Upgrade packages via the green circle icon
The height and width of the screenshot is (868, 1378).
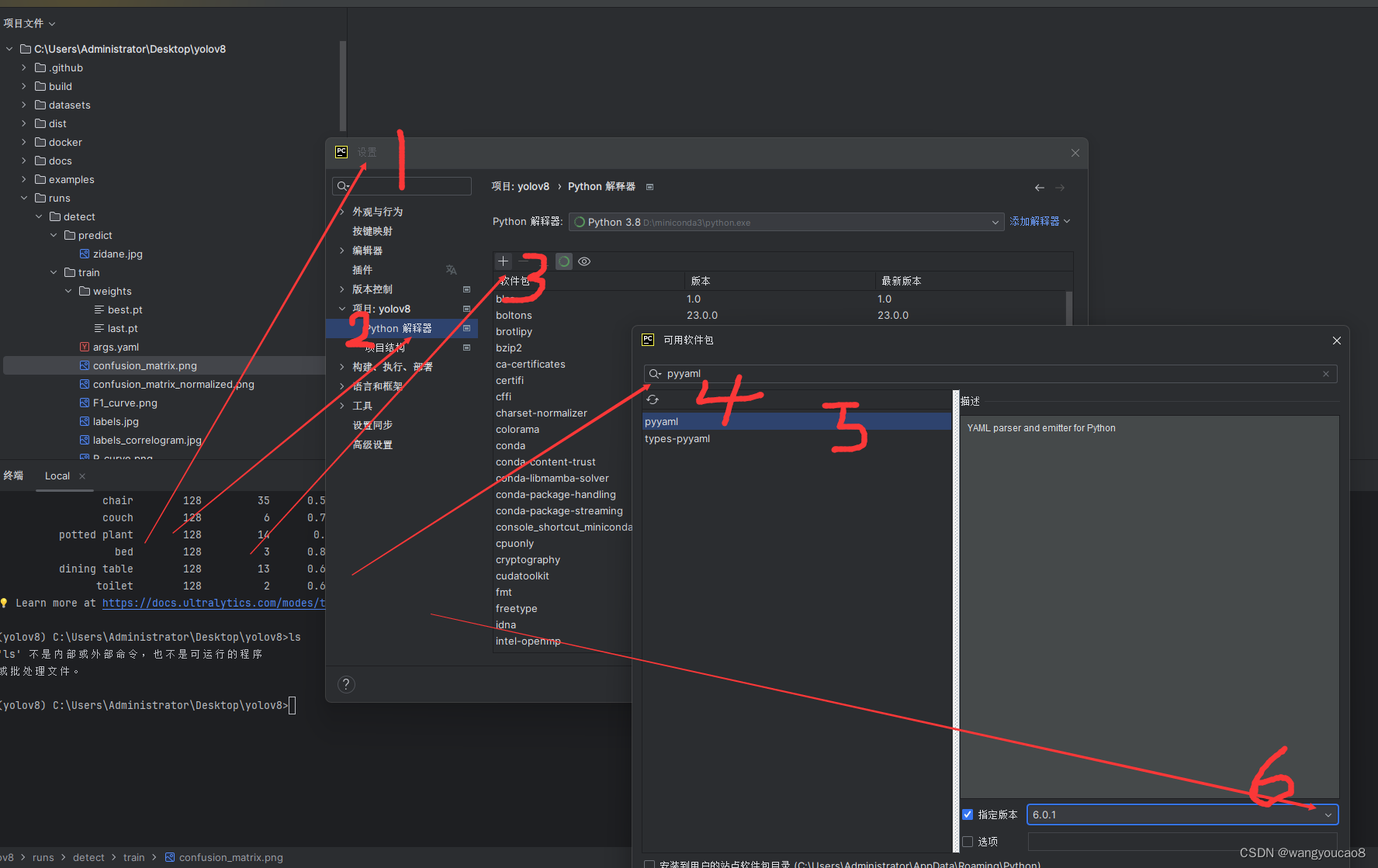(x=563, y=261)
